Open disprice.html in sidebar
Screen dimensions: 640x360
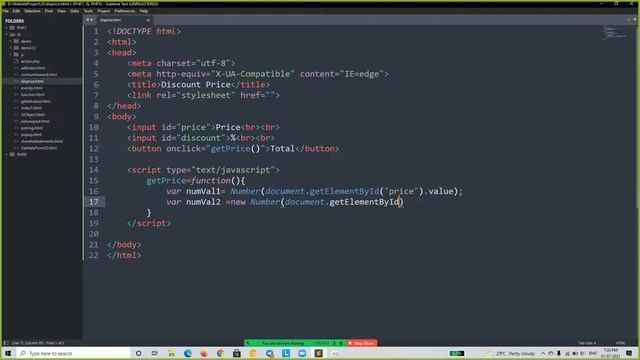click(32, 81)
